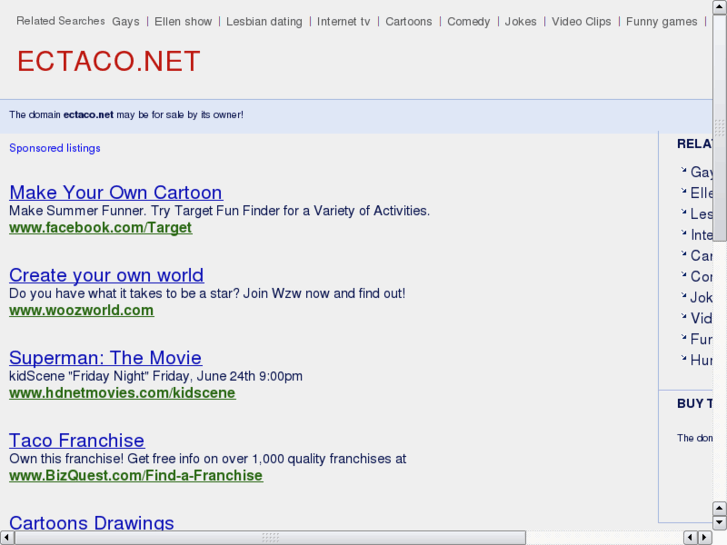Viewport: 727px width, 545px height.
Task: Click the Sponsored listings label
Action: tap(55, 148)
